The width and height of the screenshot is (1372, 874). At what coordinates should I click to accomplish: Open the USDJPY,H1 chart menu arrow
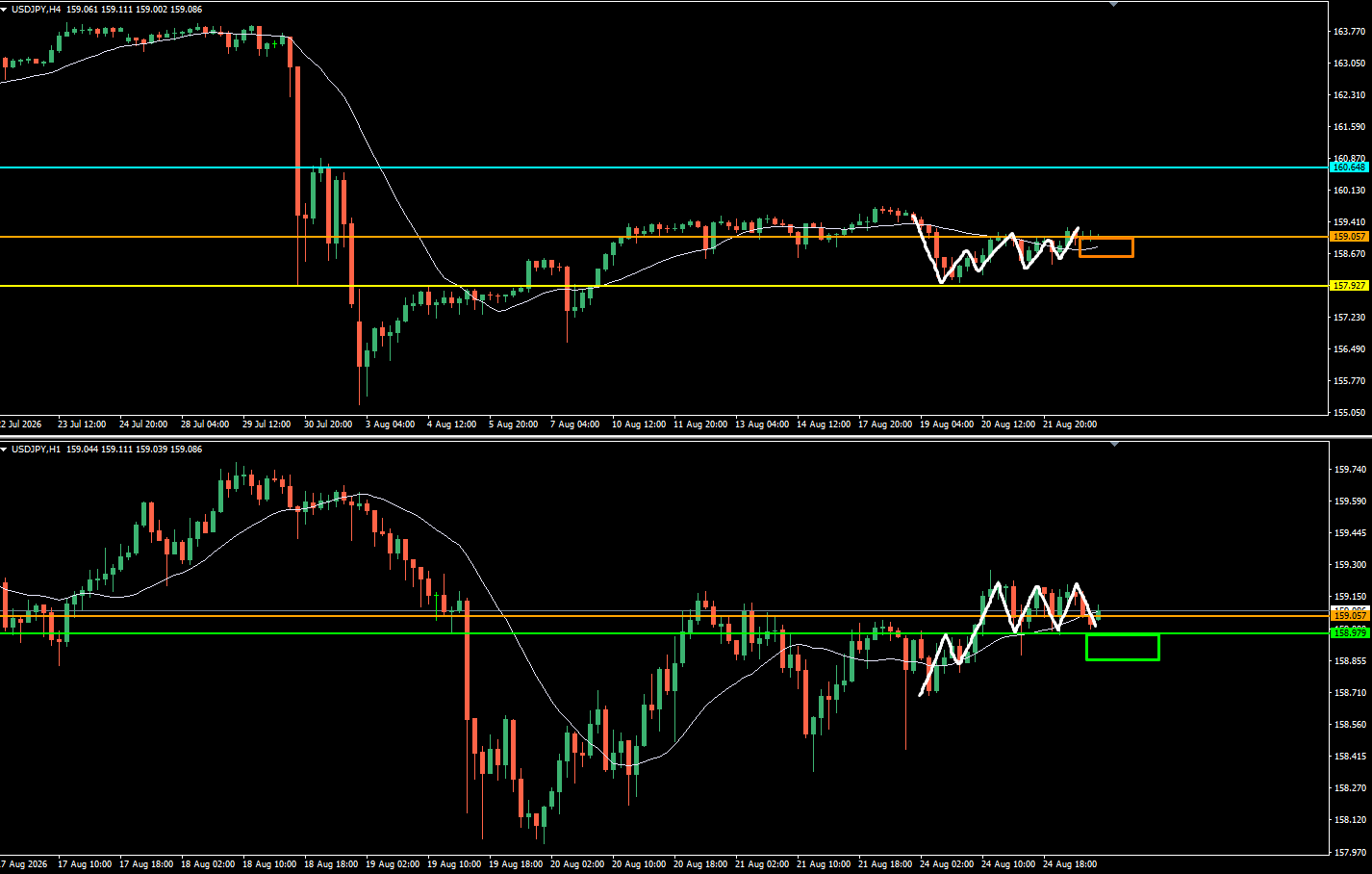4,450
